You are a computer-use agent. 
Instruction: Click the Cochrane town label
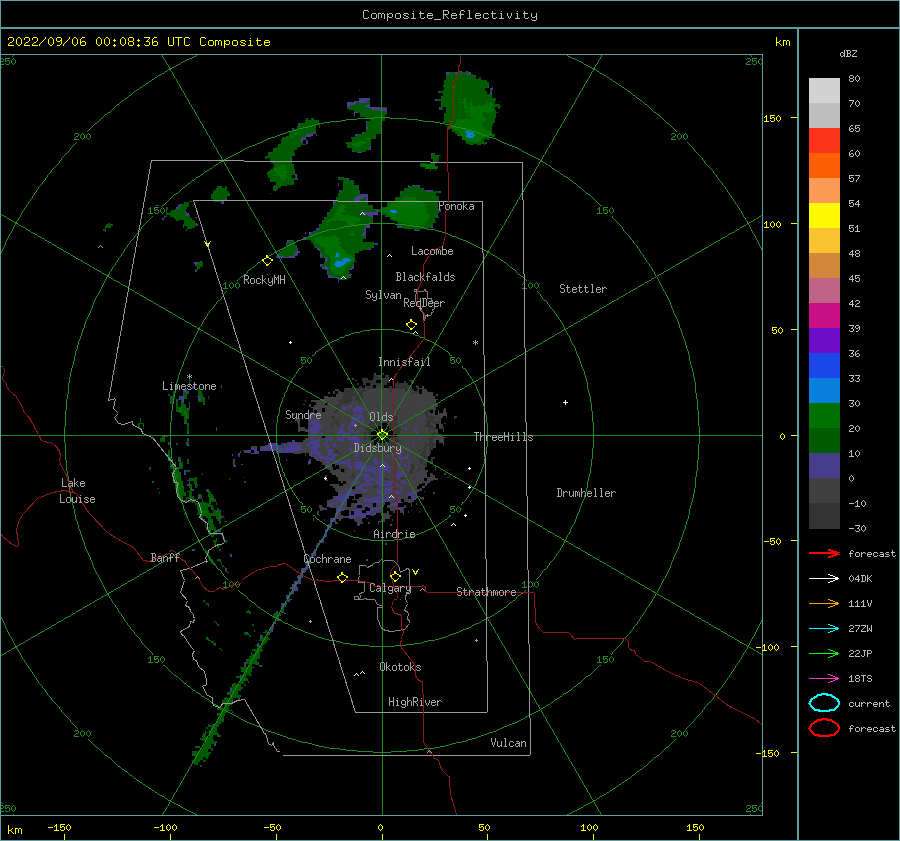[327, 559]
